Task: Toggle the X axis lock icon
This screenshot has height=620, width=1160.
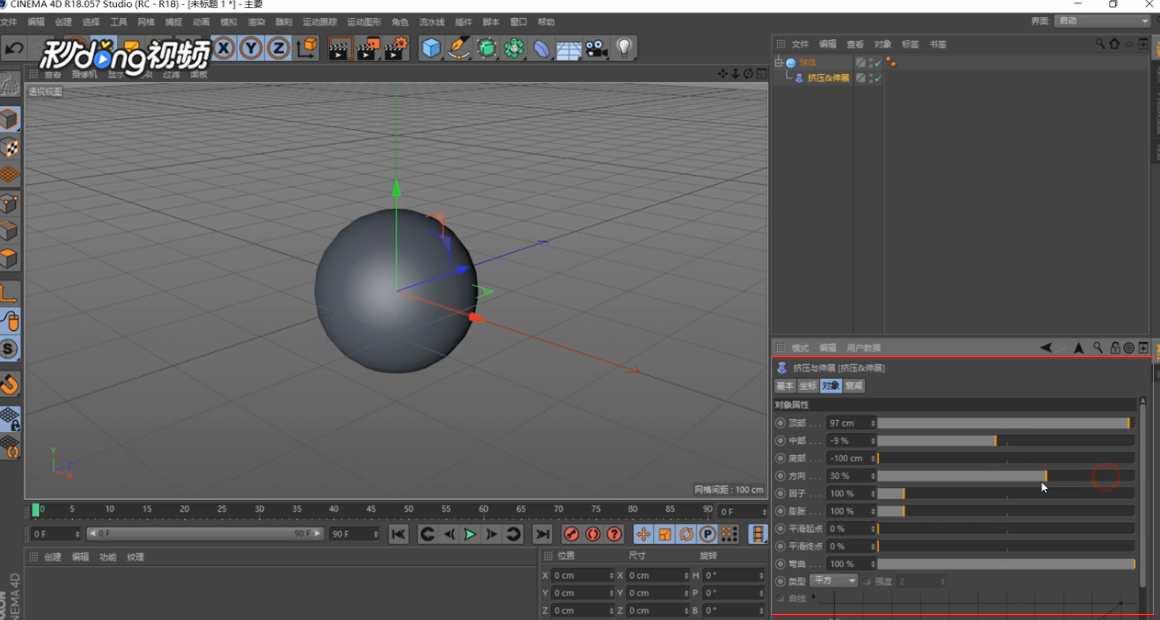Action: 223,49
